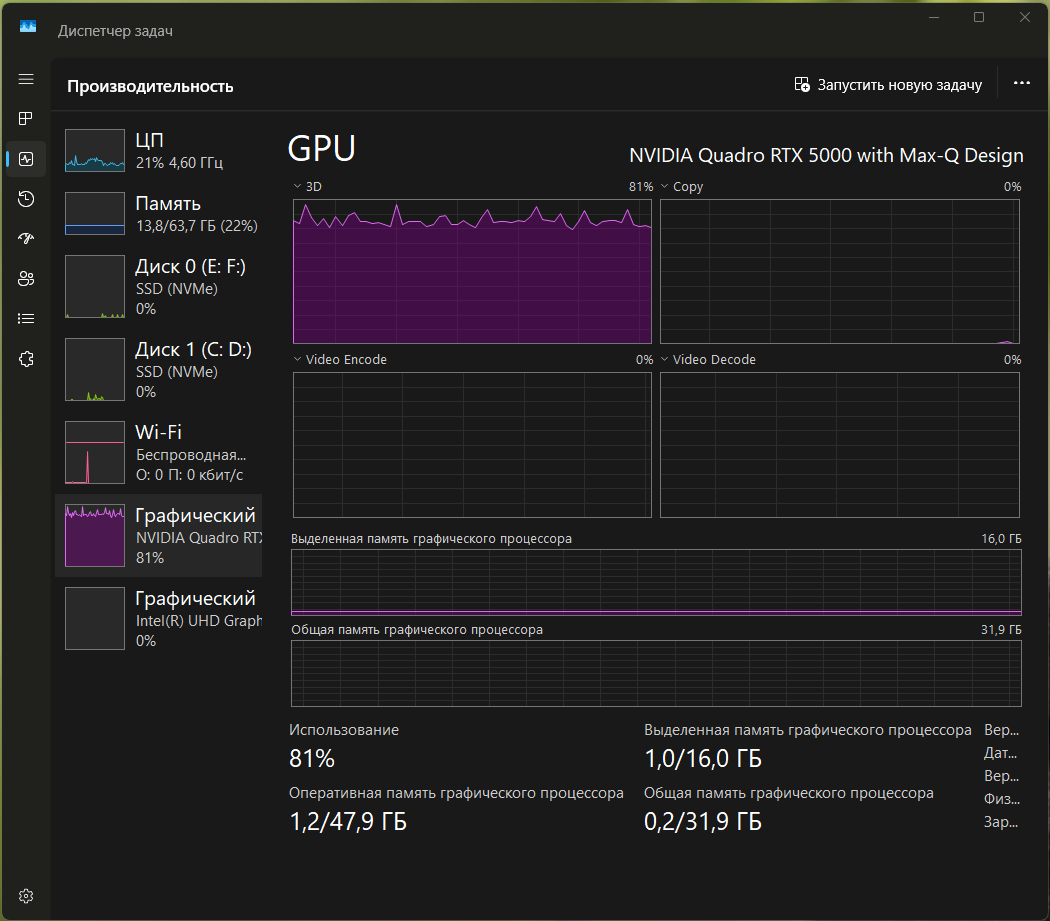The image size is (1050, 921).
Task: Open the App history page icon
Action: tap(26, 199)
